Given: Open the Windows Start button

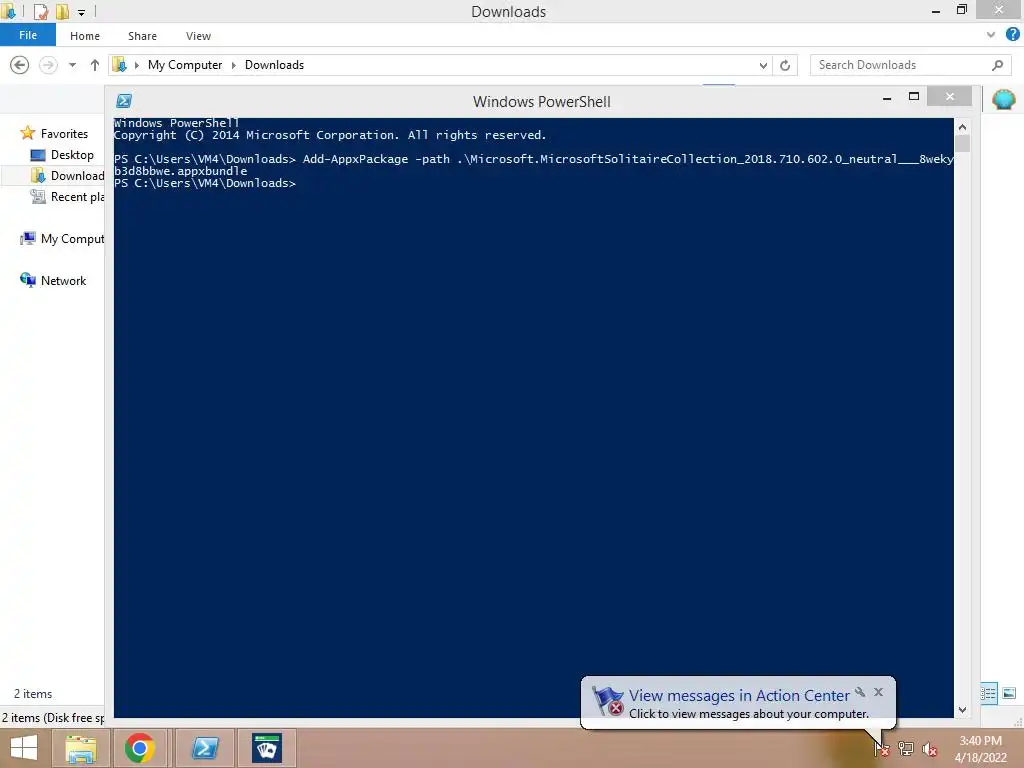Looking at the screenshot, I should [x=24, y=748].
